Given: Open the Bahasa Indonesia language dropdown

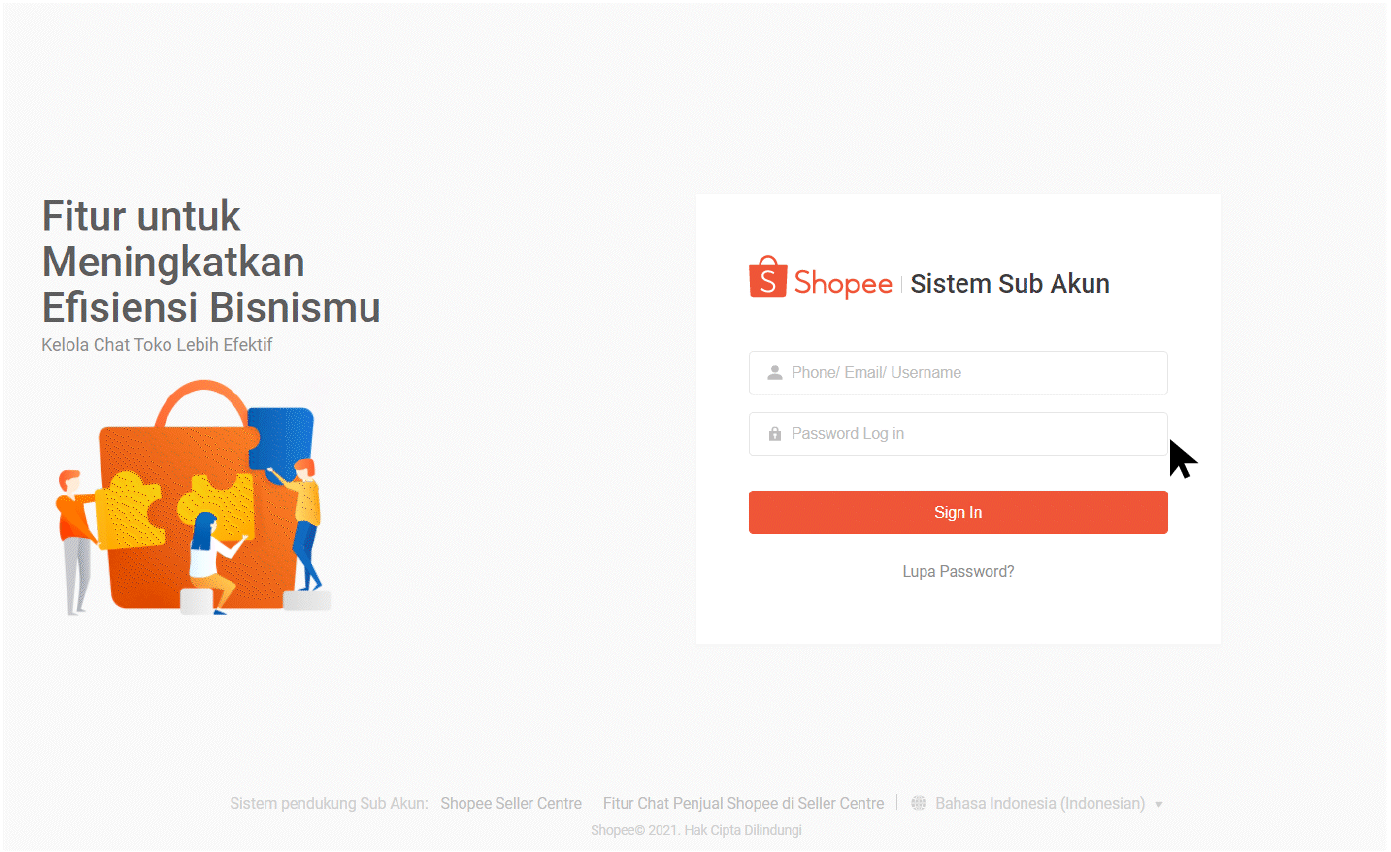Looking at the screenshot, I should [x=1040, y=804].
